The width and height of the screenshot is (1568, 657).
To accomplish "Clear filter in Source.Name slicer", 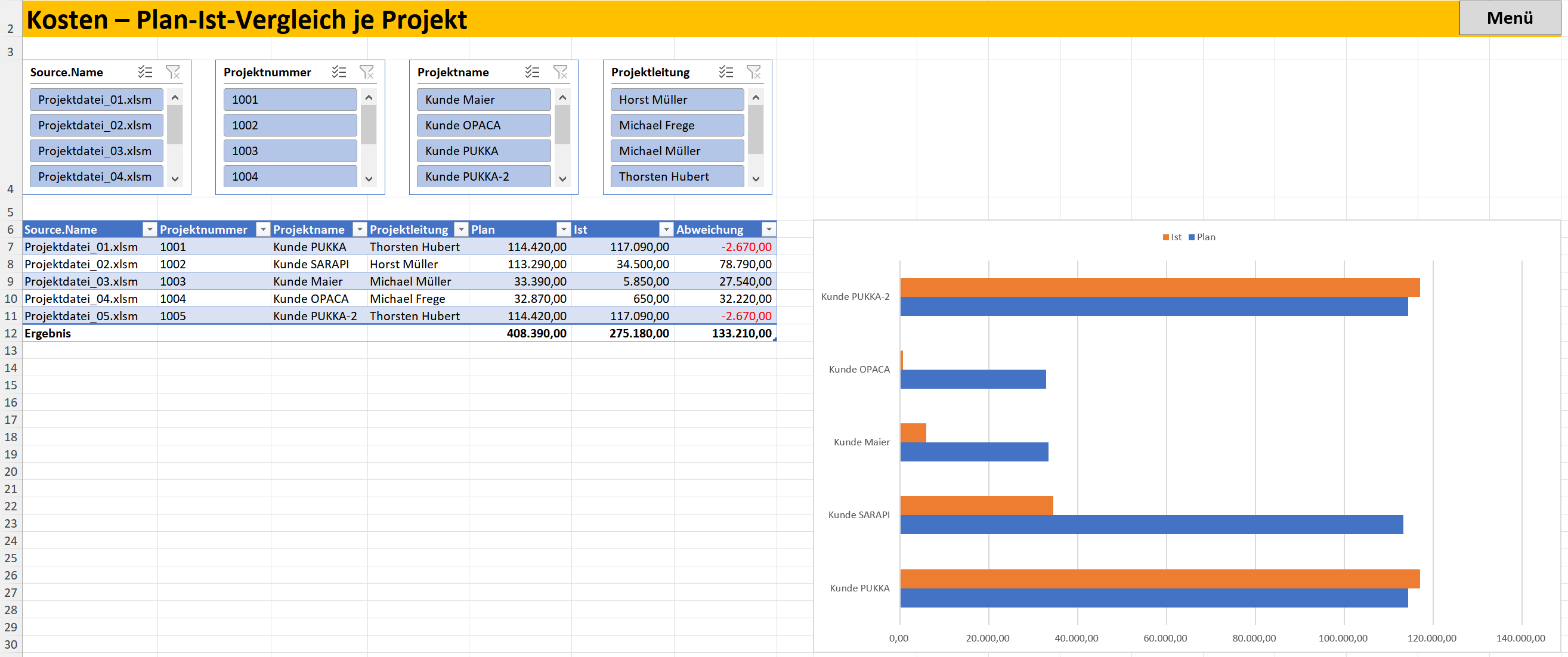I will point(173,72).
